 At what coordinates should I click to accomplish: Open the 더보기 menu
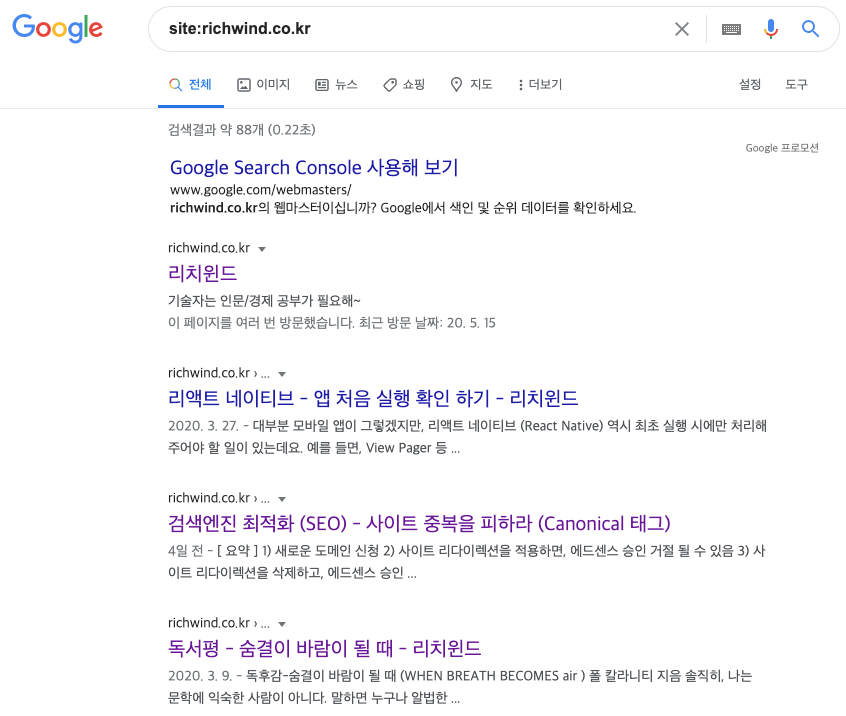540,85
